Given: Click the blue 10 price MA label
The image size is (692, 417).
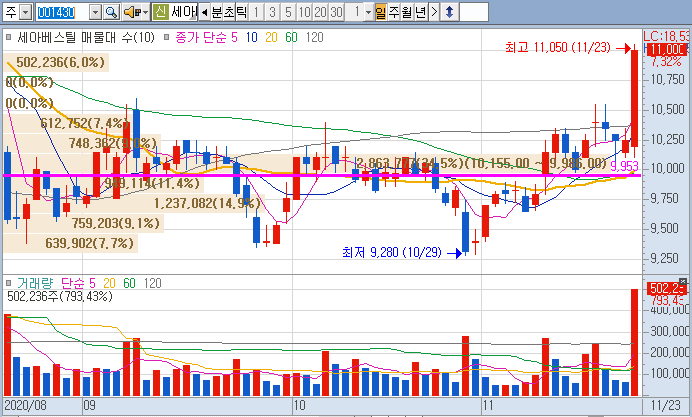Looking at the screenshot, I should pyautogui.click(x=252, y=38).
